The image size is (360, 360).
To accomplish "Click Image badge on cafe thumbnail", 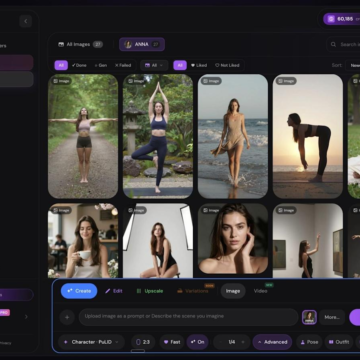I will click(x=61, y=210).
